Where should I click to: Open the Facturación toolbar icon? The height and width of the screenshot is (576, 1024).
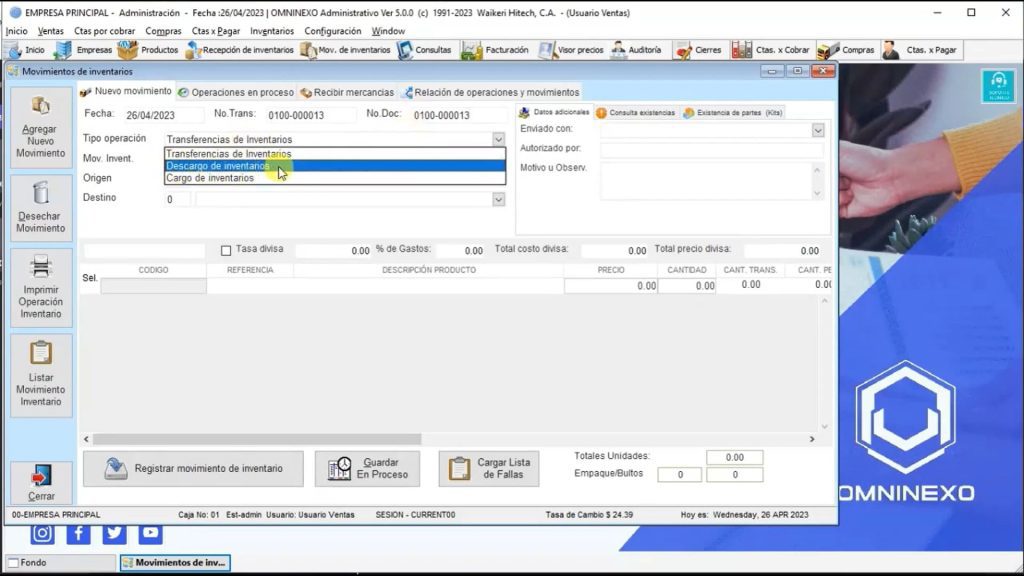pyautogui.click(x=494, y=50)
